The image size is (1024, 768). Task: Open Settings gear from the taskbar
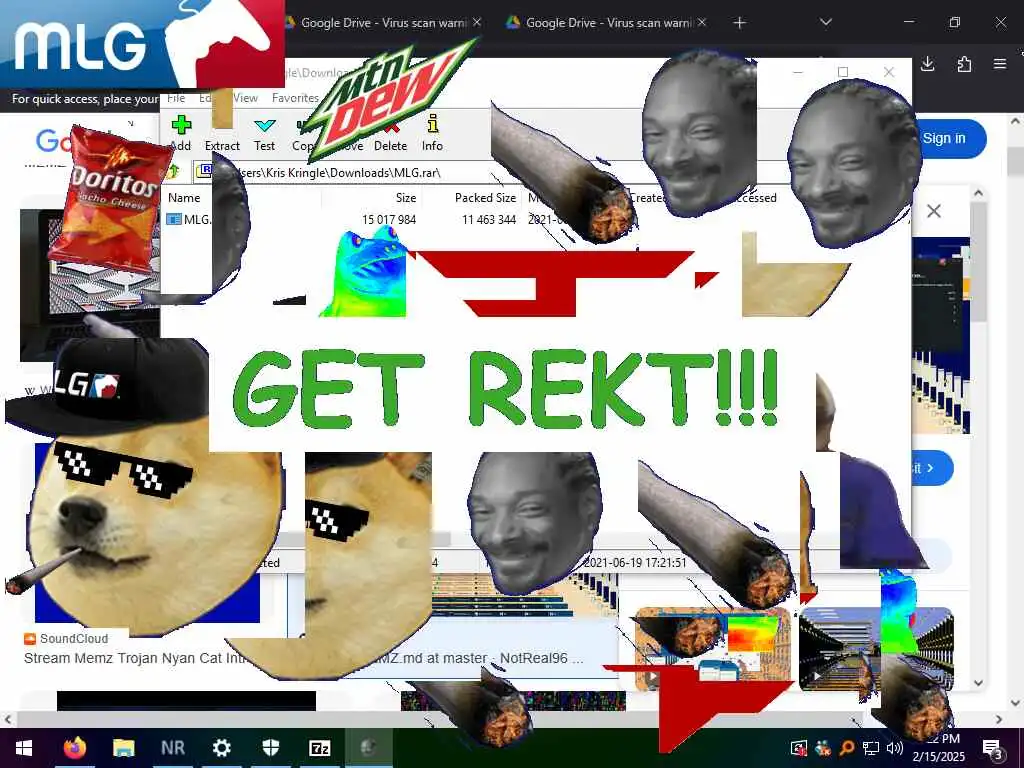221,748
